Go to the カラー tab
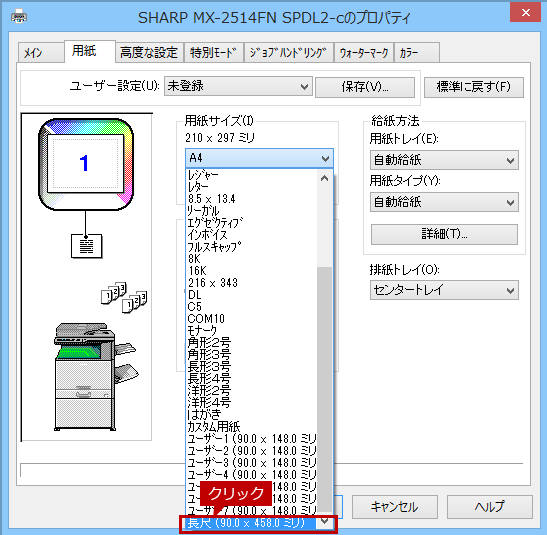 (417, 53)
